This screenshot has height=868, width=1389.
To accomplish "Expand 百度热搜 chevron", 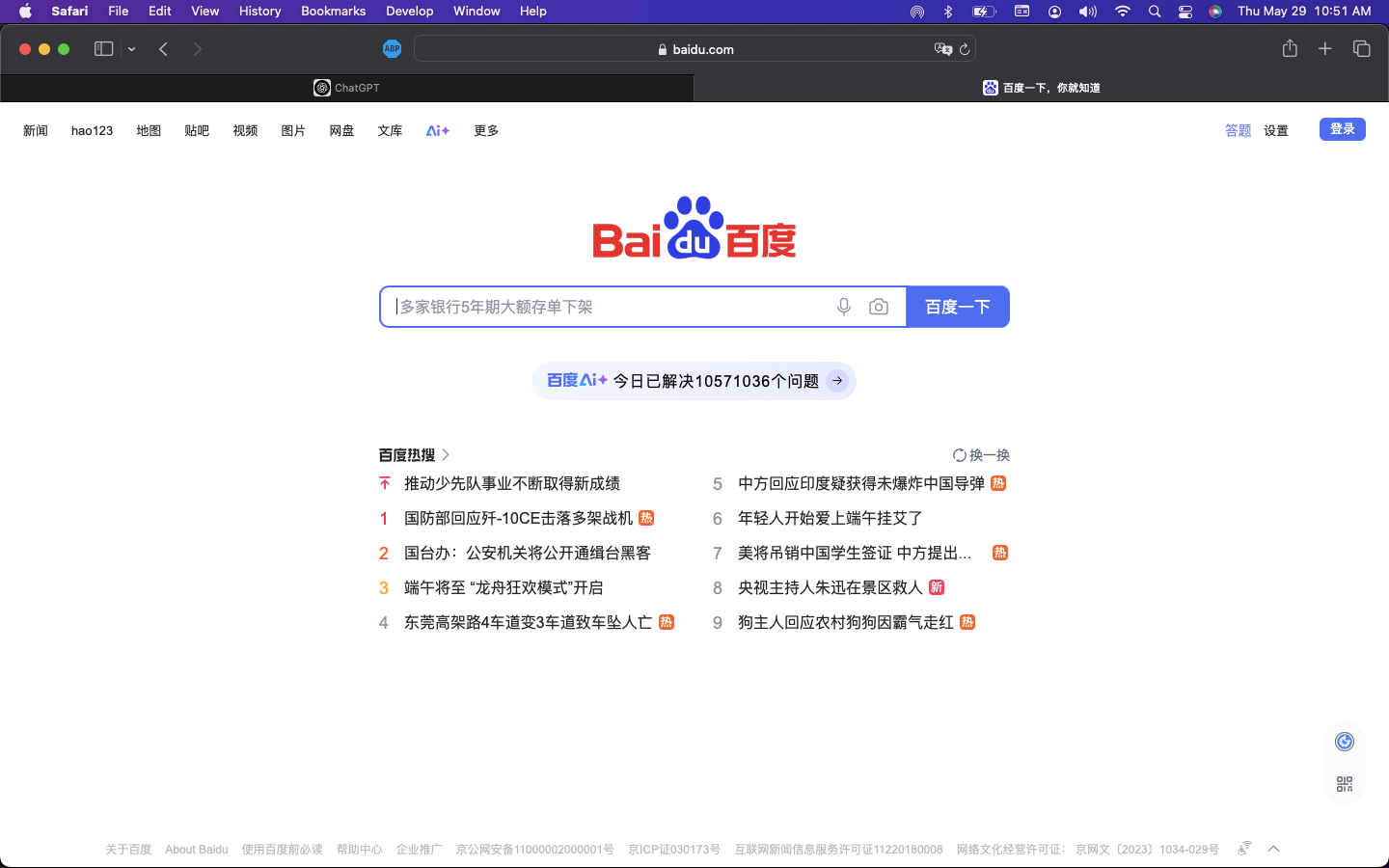I will pyautogui.click(x=446, y=454).
